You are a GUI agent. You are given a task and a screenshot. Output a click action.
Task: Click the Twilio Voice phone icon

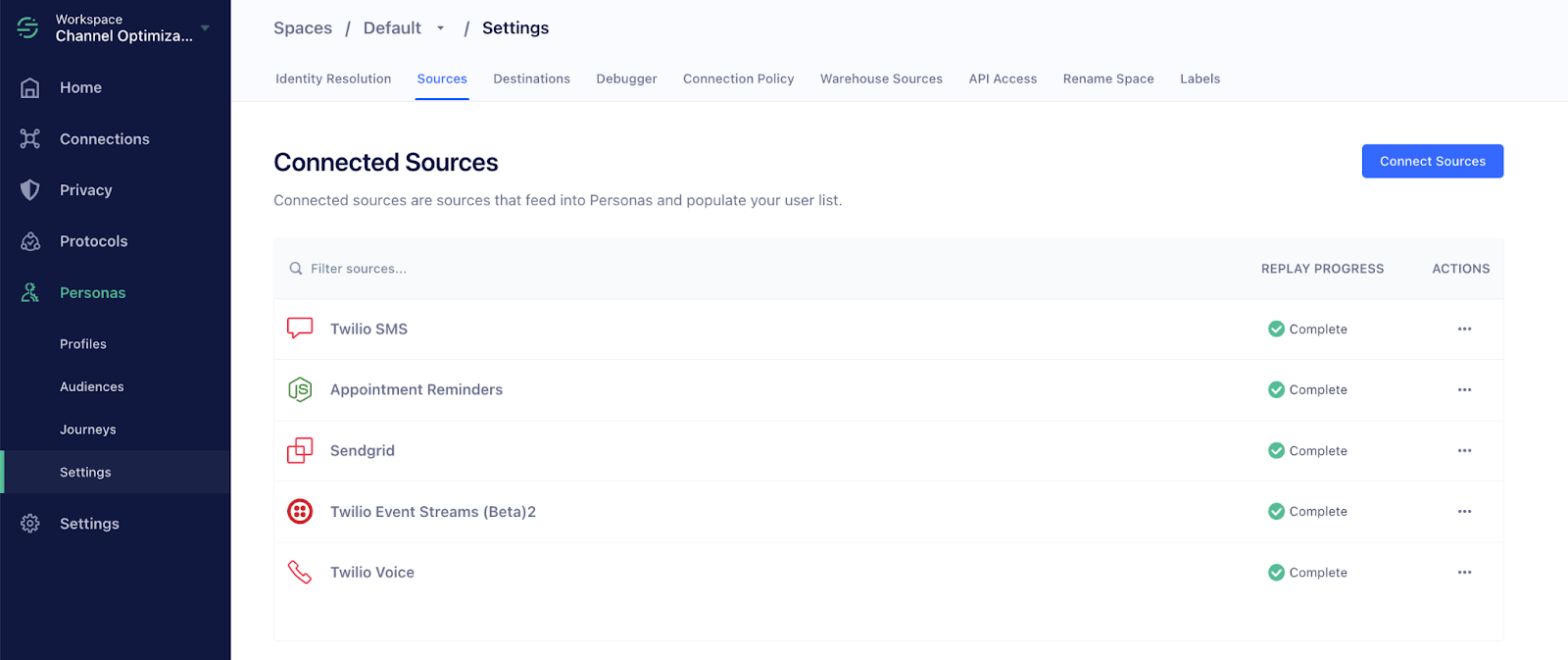click(x=300, y=572)
